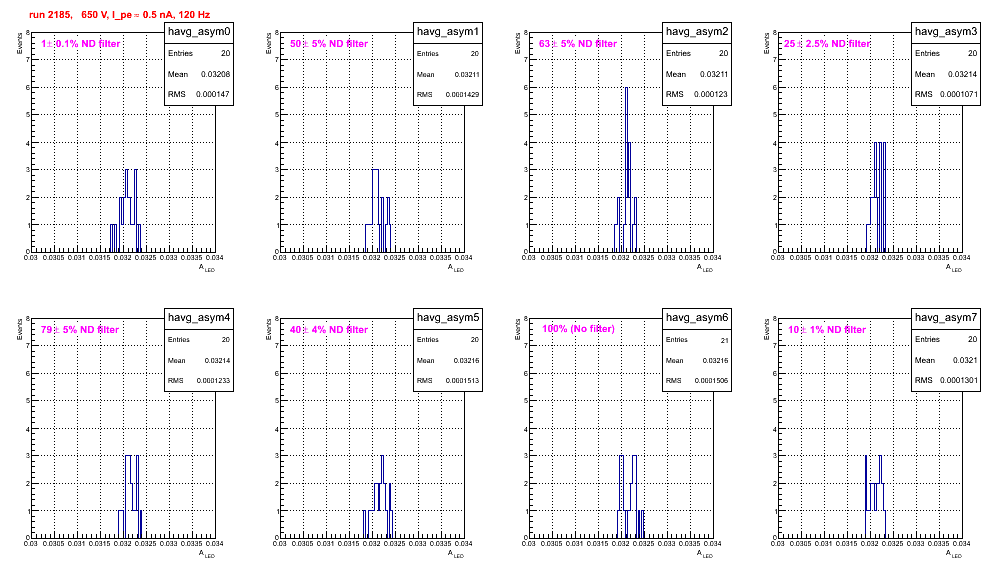Click the histogram bars in havg_asym3 plot
996x572 pixels.
pyautogui.click(x=876, y=197)
